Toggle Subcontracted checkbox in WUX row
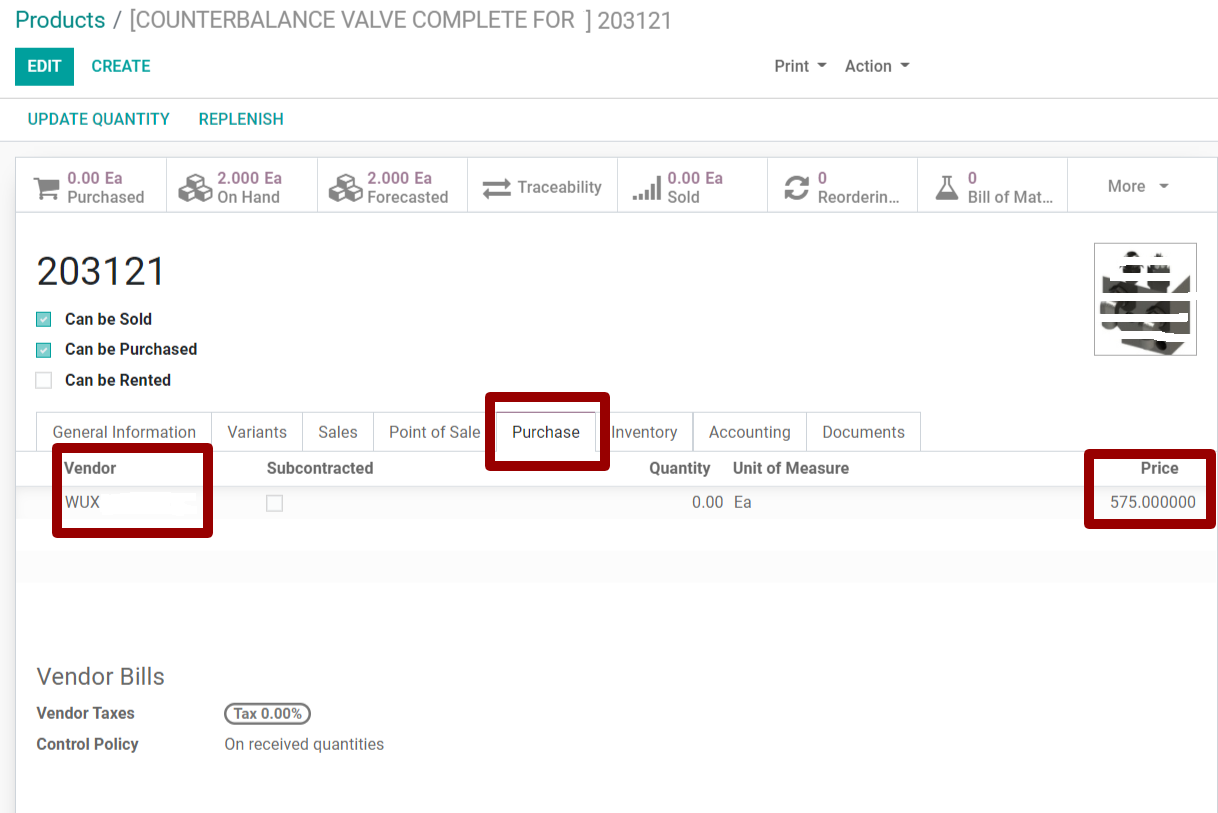 tap(274, 503)
